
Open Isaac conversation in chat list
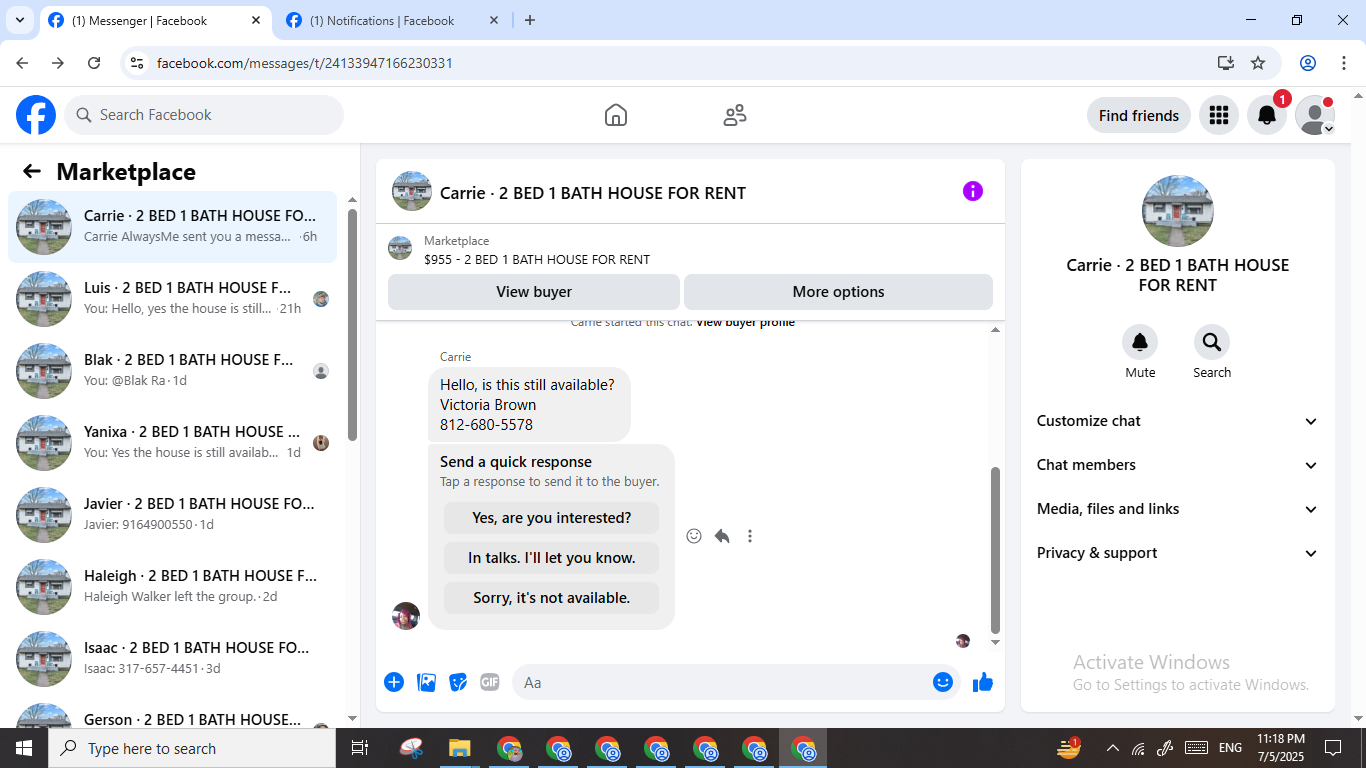173,659
